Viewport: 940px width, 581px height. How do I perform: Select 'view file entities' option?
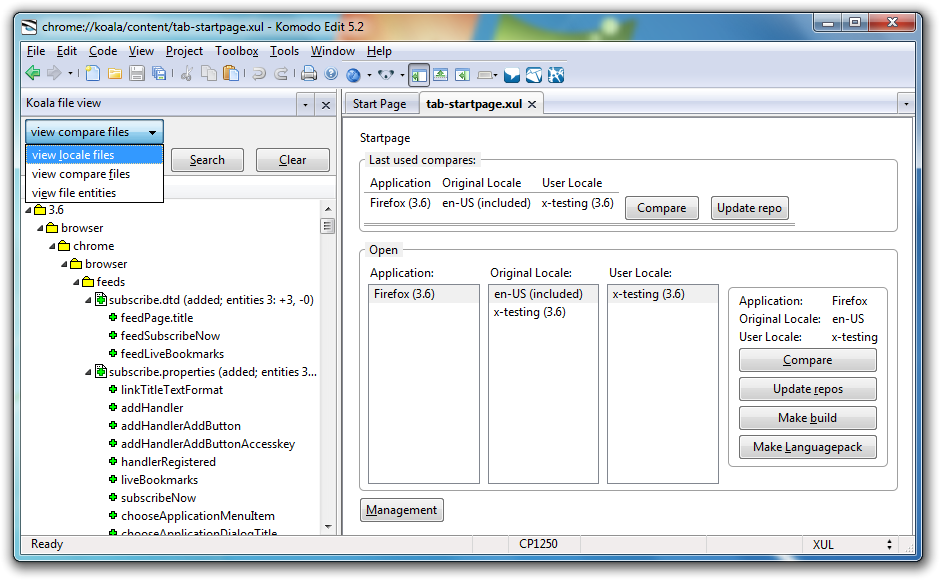tap(94, 193)
